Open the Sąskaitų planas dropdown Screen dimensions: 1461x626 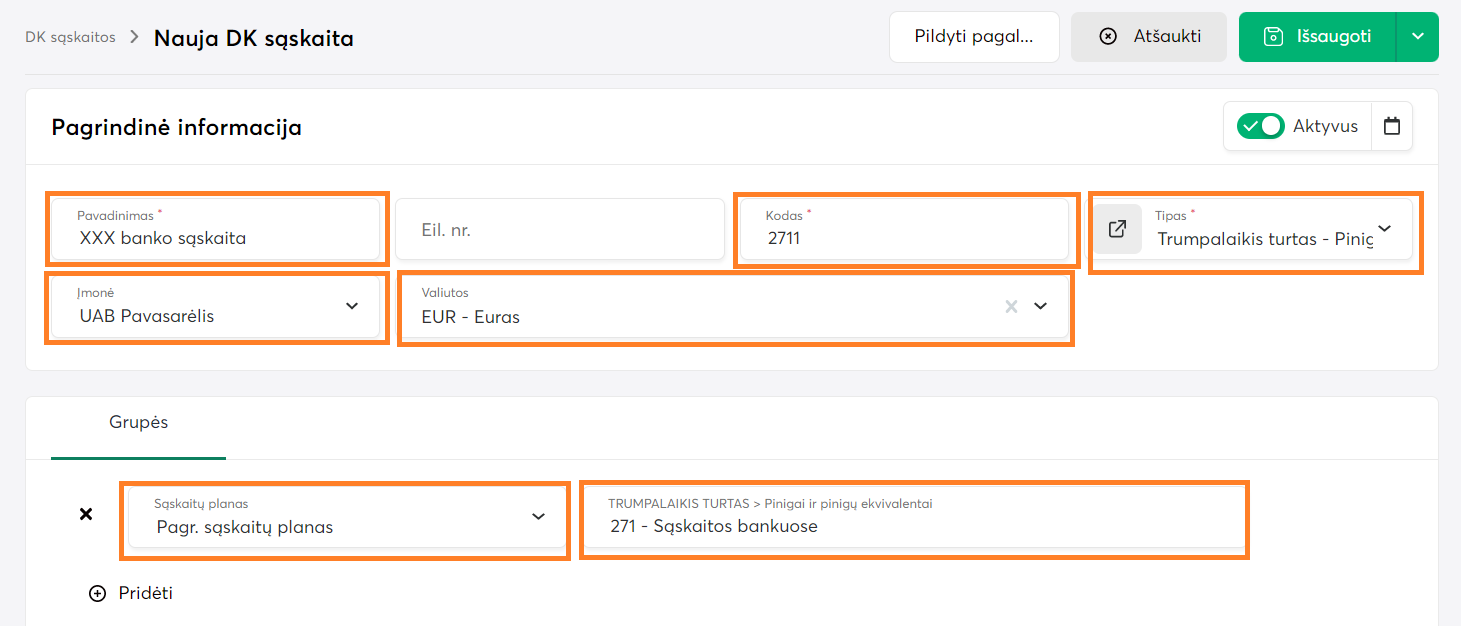538,516
